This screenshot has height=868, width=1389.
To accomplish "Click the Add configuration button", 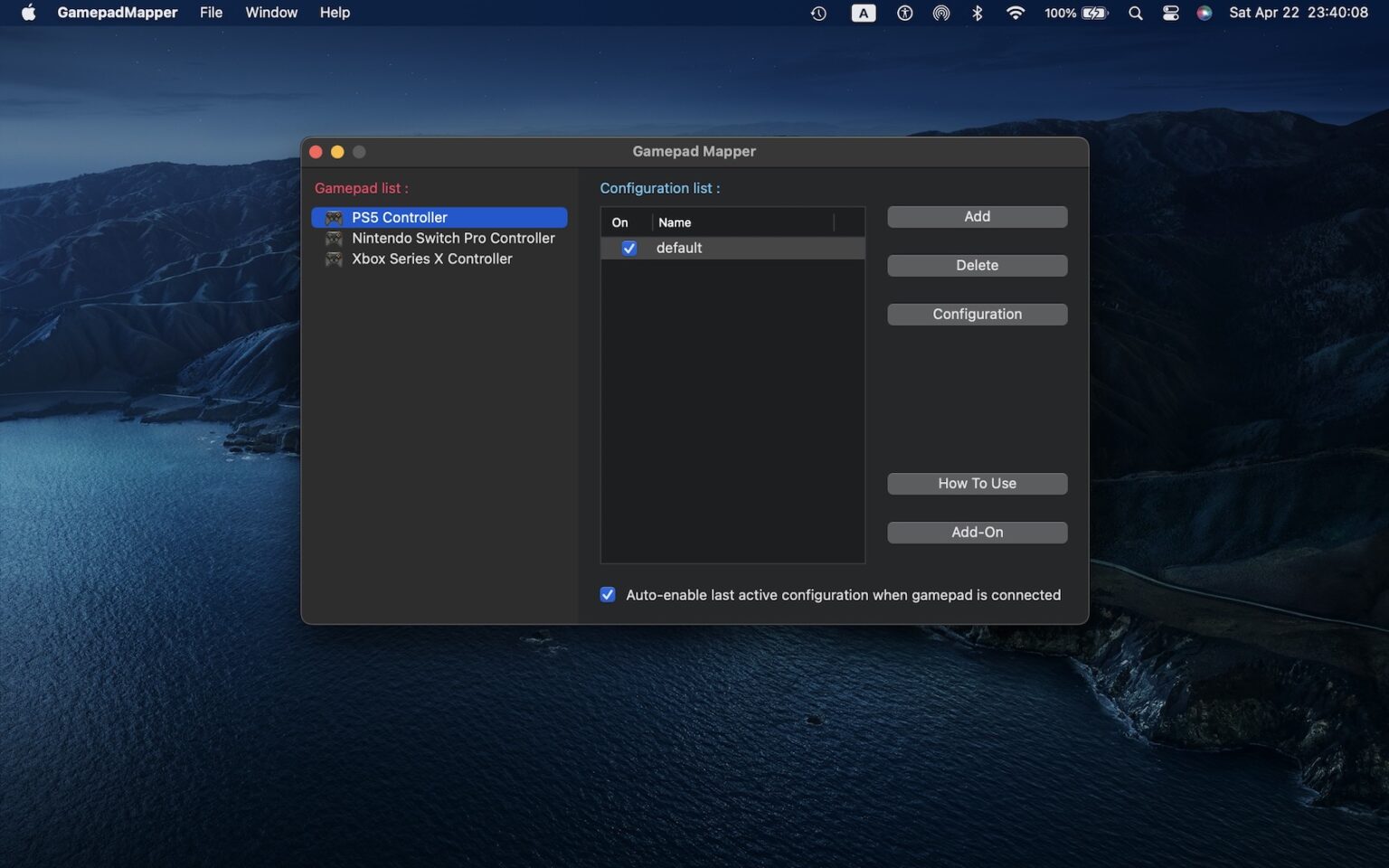I will pyautogui.click(x=977, y=216).
